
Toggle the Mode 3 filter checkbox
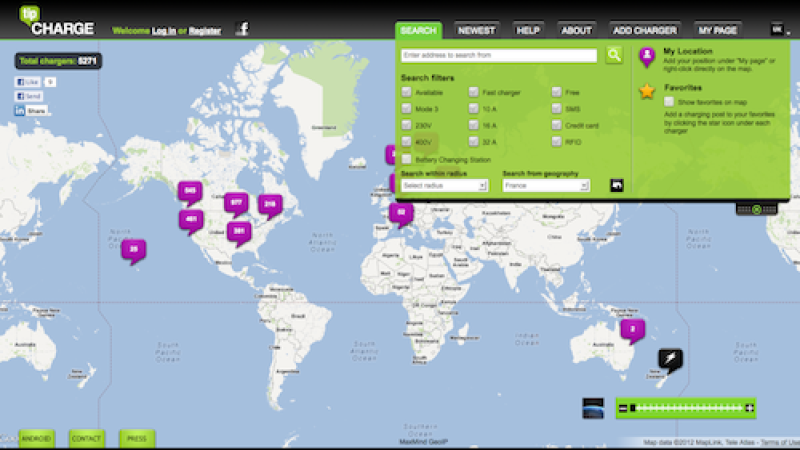point(406,108)
